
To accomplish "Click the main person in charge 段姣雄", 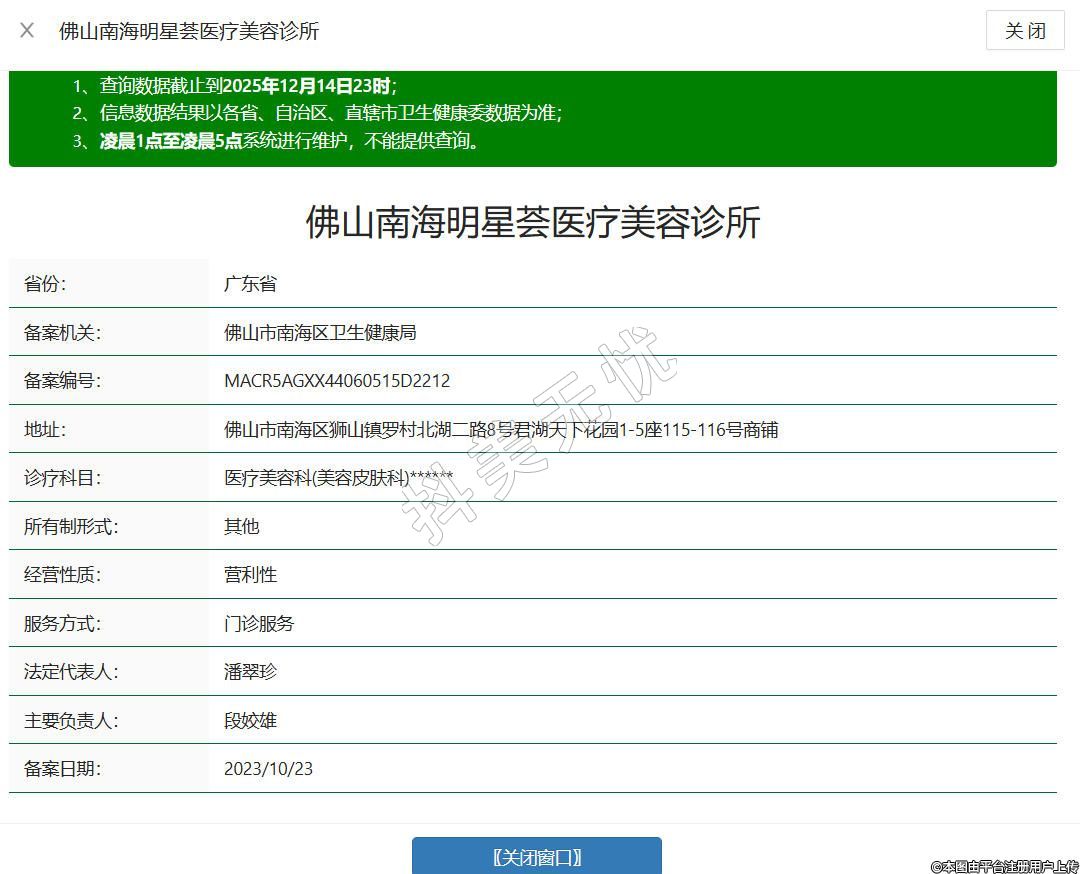I will pos(250,721).
